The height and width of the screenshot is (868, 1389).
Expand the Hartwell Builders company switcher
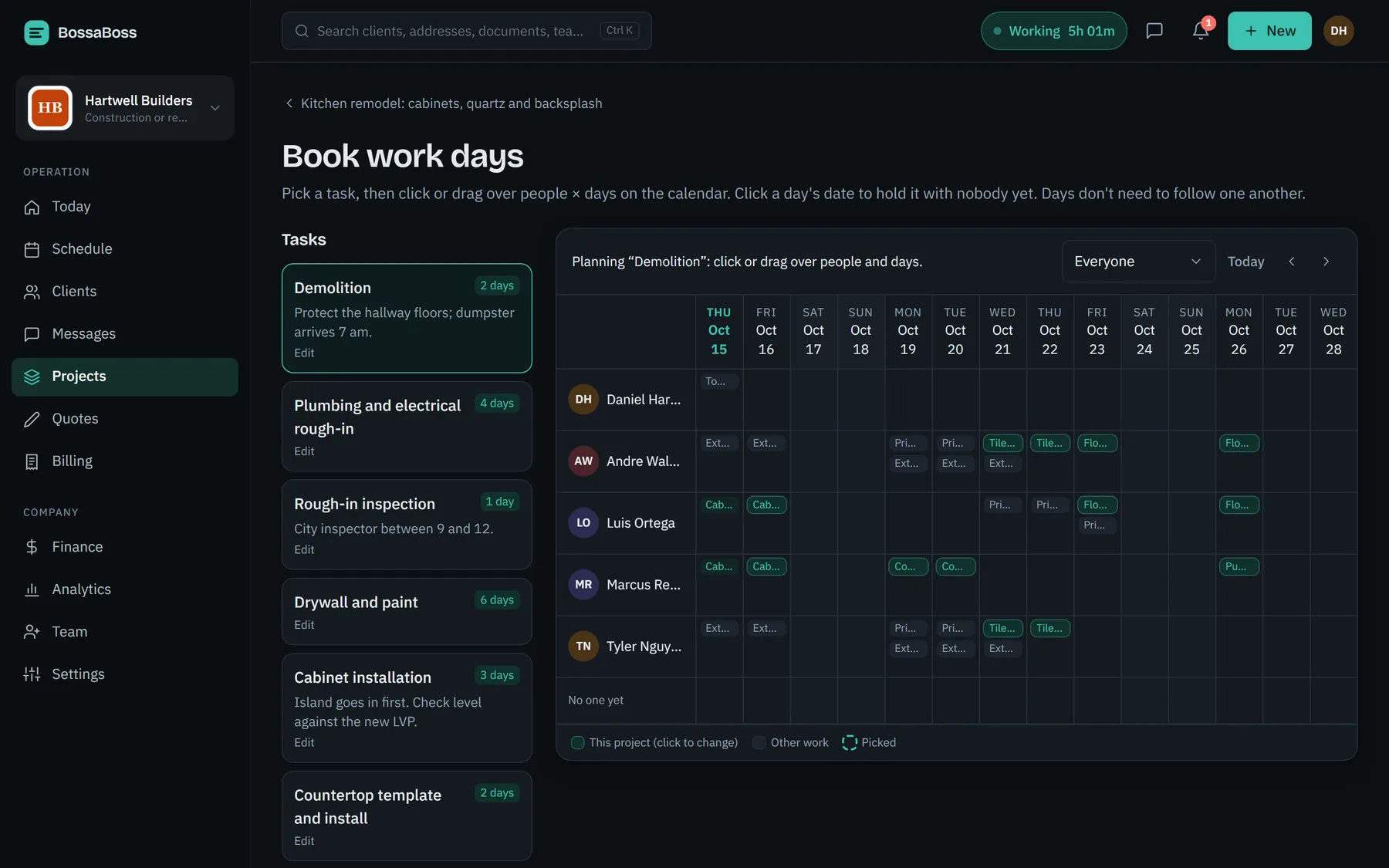tap(125, 108)
